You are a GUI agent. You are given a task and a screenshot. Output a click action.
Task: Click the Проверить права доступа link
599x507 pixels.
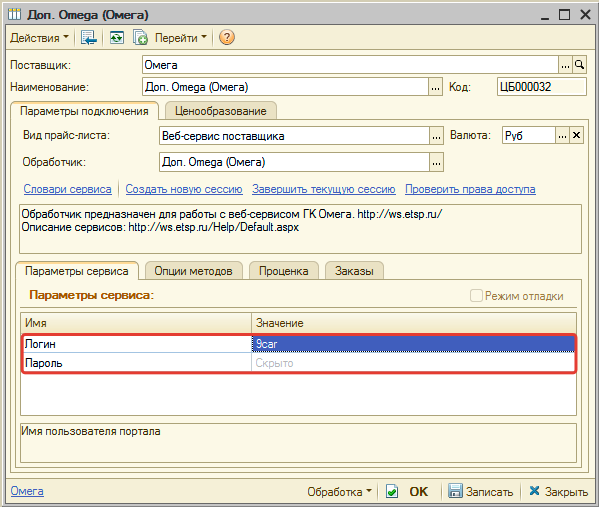[x=470, y=189]
